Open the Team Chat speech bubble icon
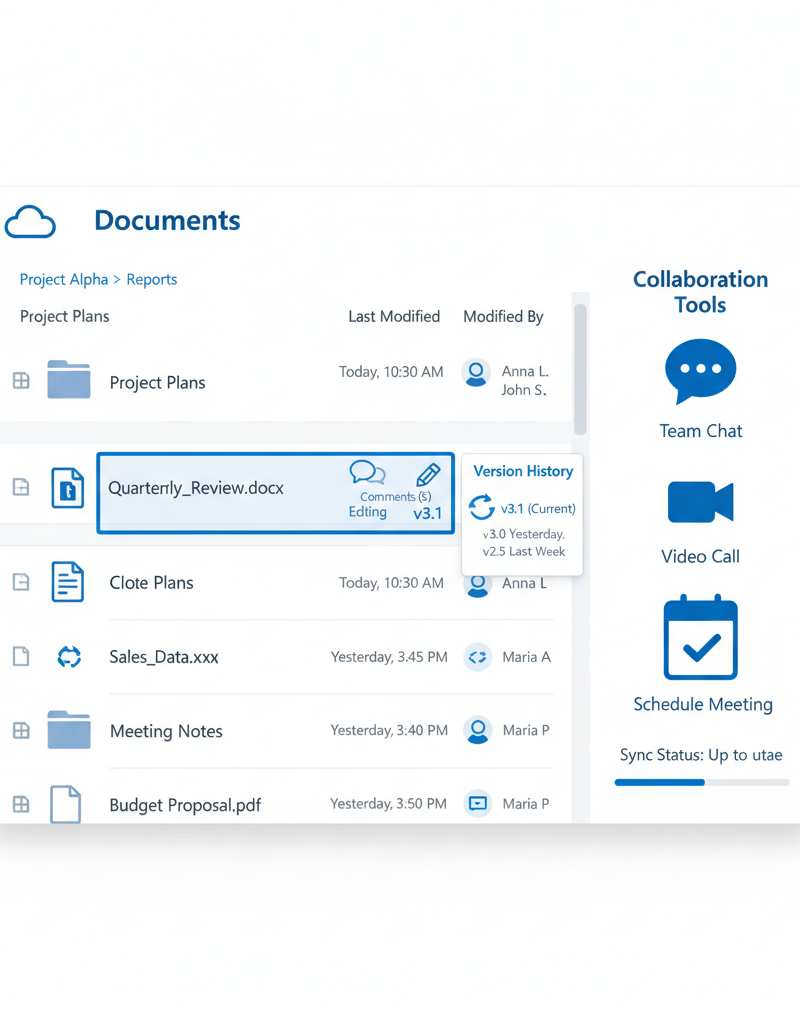This screenshot has height=1024, width=800. [700, 372]
